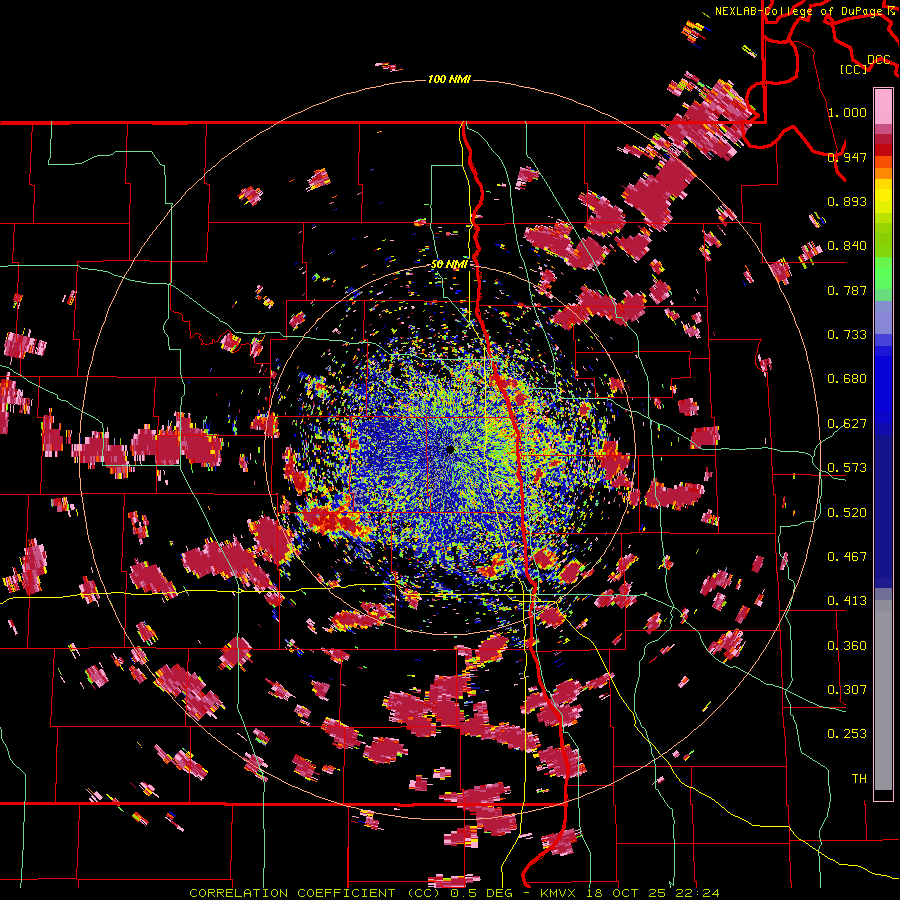Pick the yellow band of the color scale
900x900 pixels.
[x=883, y=197]
